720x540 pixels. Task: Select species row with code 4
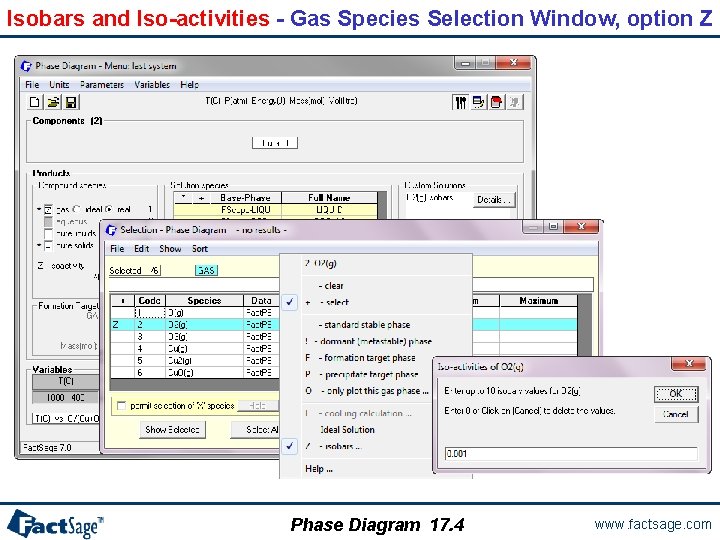pyautogui.click(x=195, y=349)
